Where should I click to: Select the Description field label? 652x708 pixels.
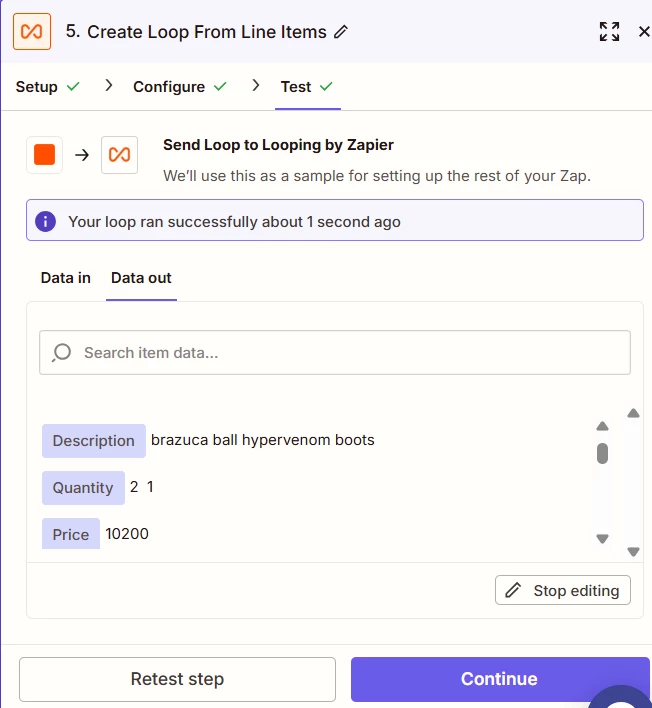pos(93,441)
